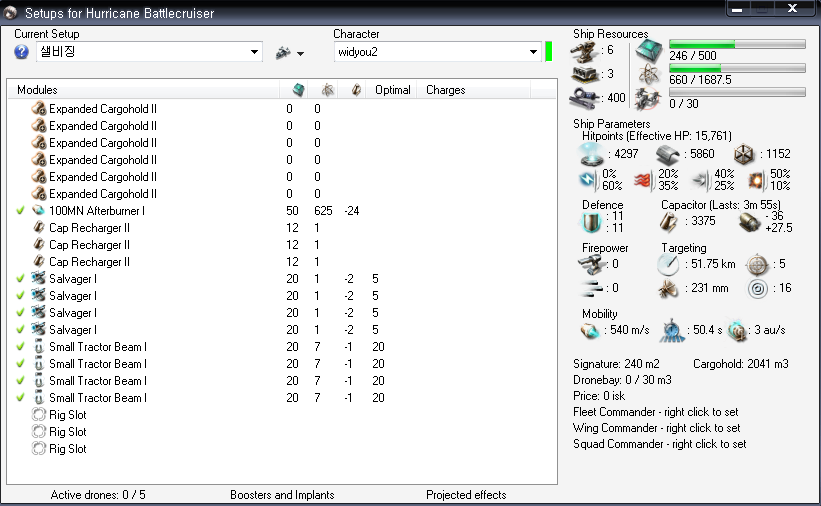Click the launcher hardpoints icon

(584, 74)
